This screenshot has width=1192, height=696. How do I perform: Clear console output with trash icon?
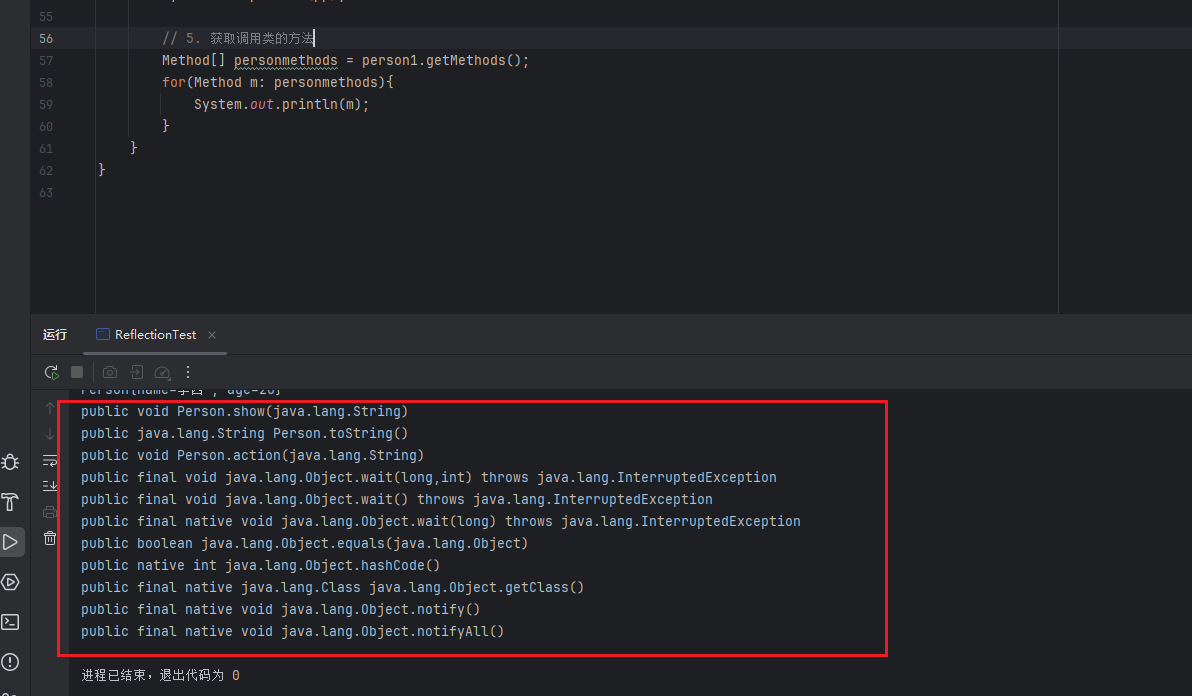(x=50, y=538)
